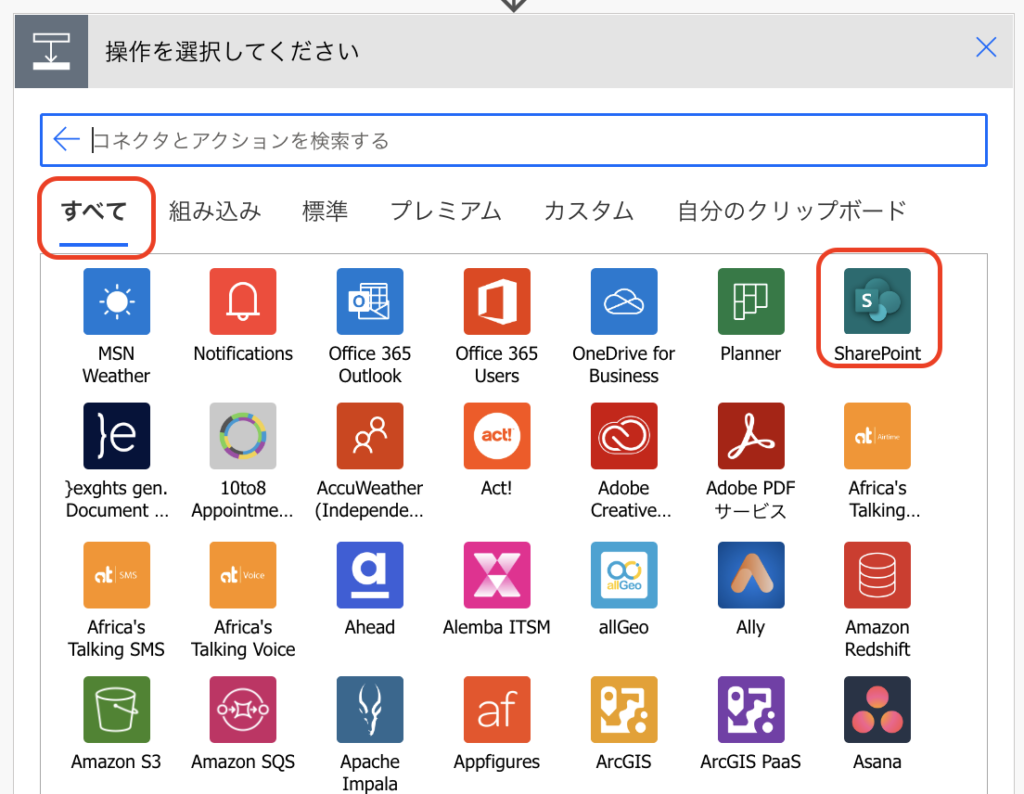Open the Amazon Redshift connector
Image resolution: width=1024 pixels, height=794 pixels.
(x=877, y=575)
